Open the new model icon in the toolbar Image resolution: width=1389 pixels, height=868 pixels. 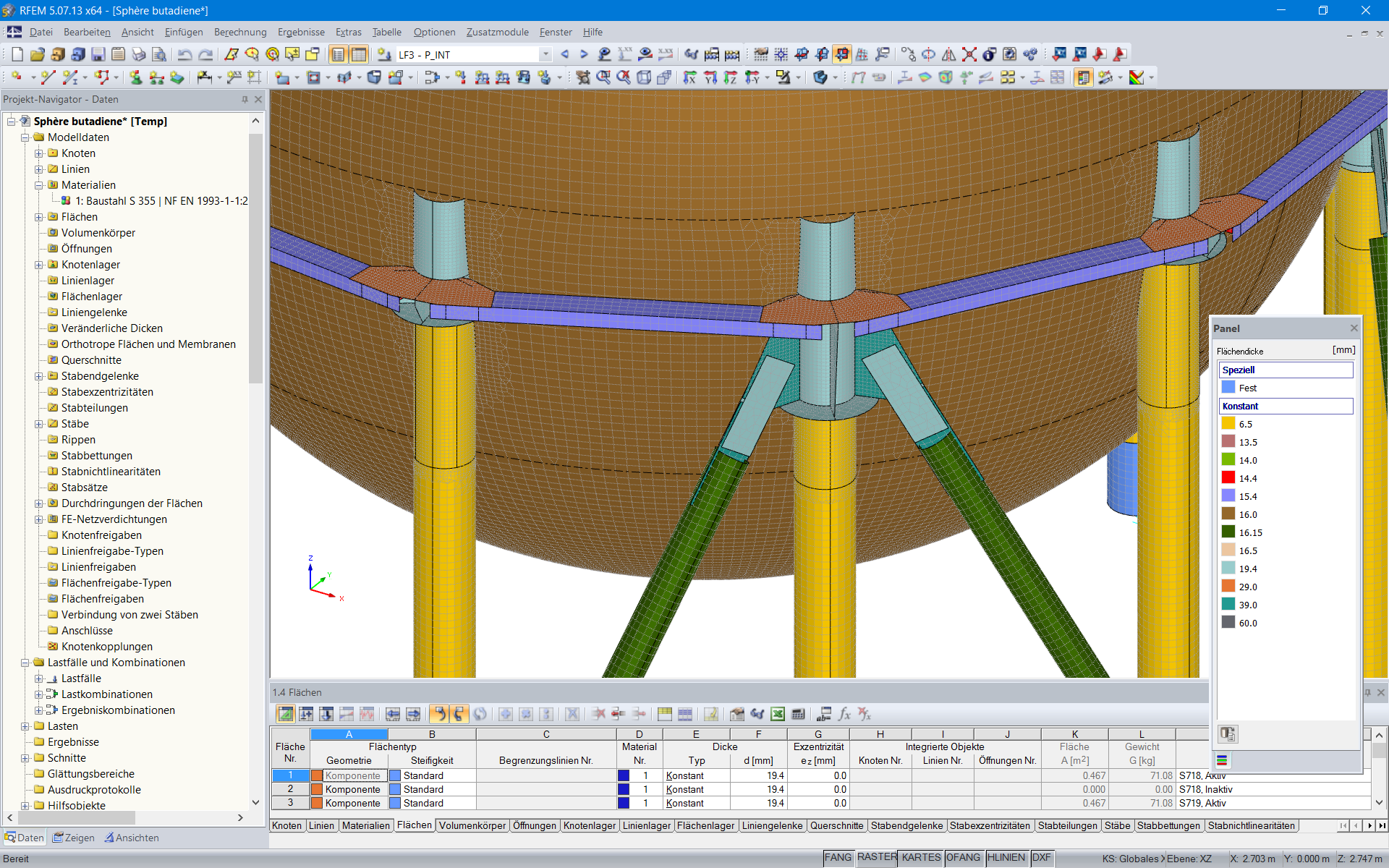(x=17, y=54)
